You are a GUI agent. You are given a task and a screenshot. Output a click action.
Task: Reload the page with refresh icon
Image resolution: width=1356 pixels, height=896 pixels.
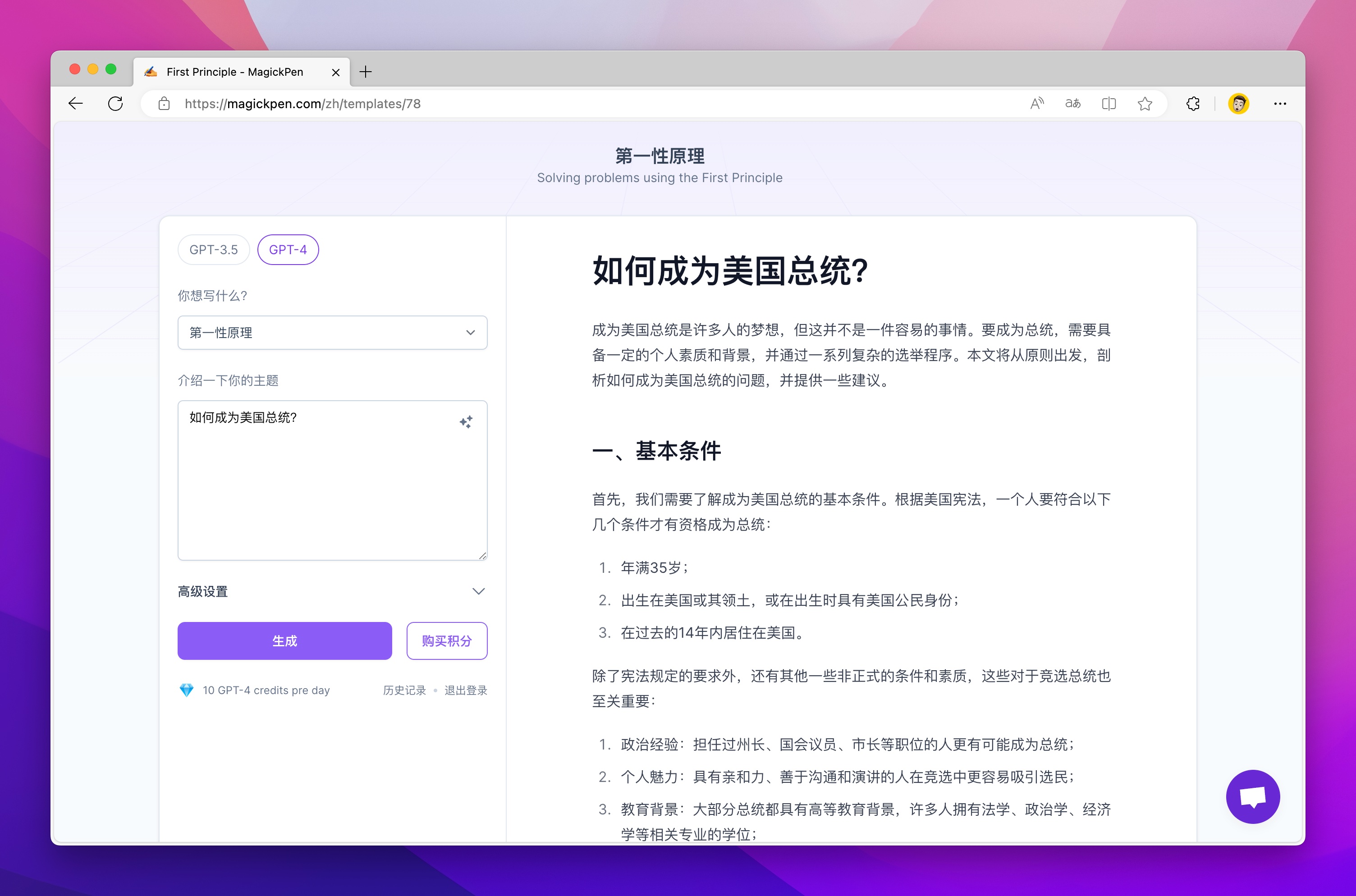coord(115,103)
